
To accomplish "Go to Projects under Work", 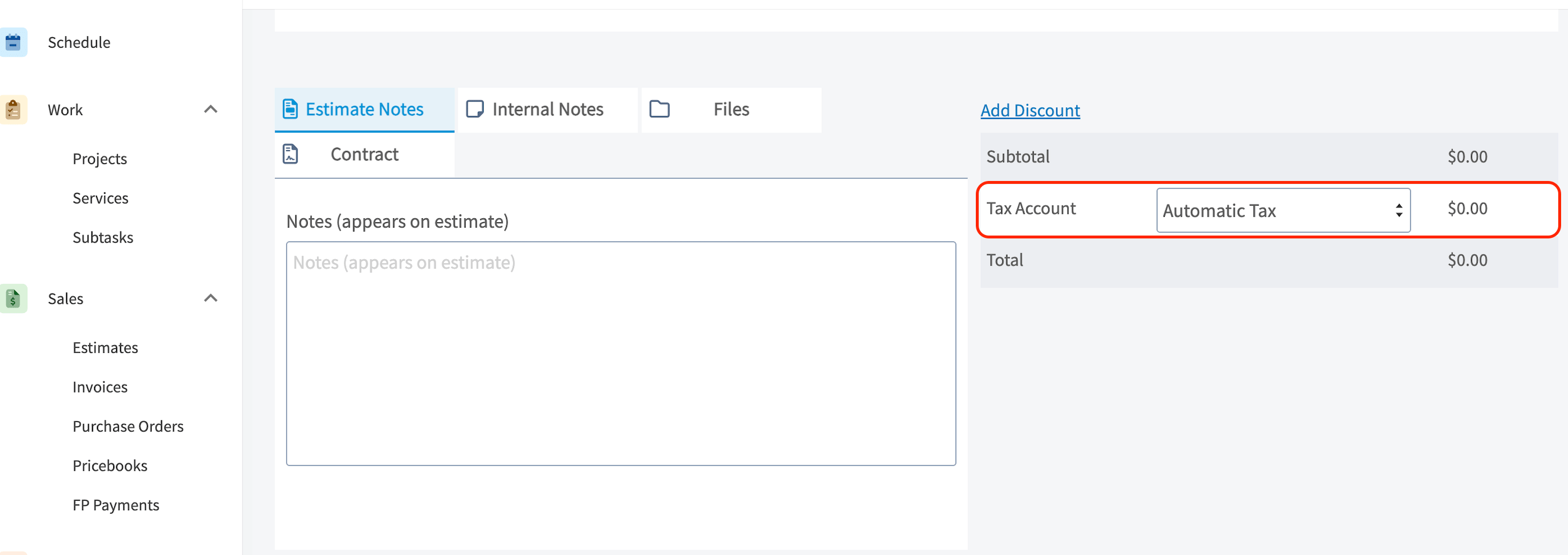I will click(x=100, y=159).
